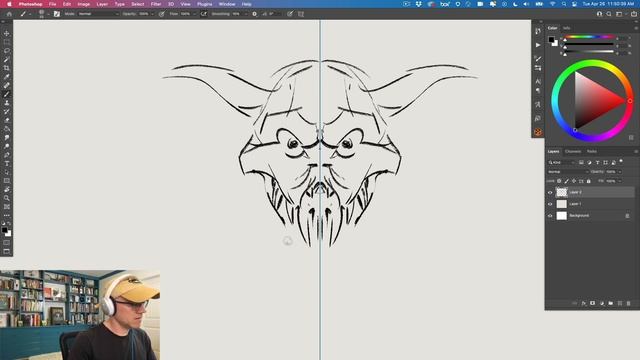
Task: Open the Filter menu
Action: (156, 4)
